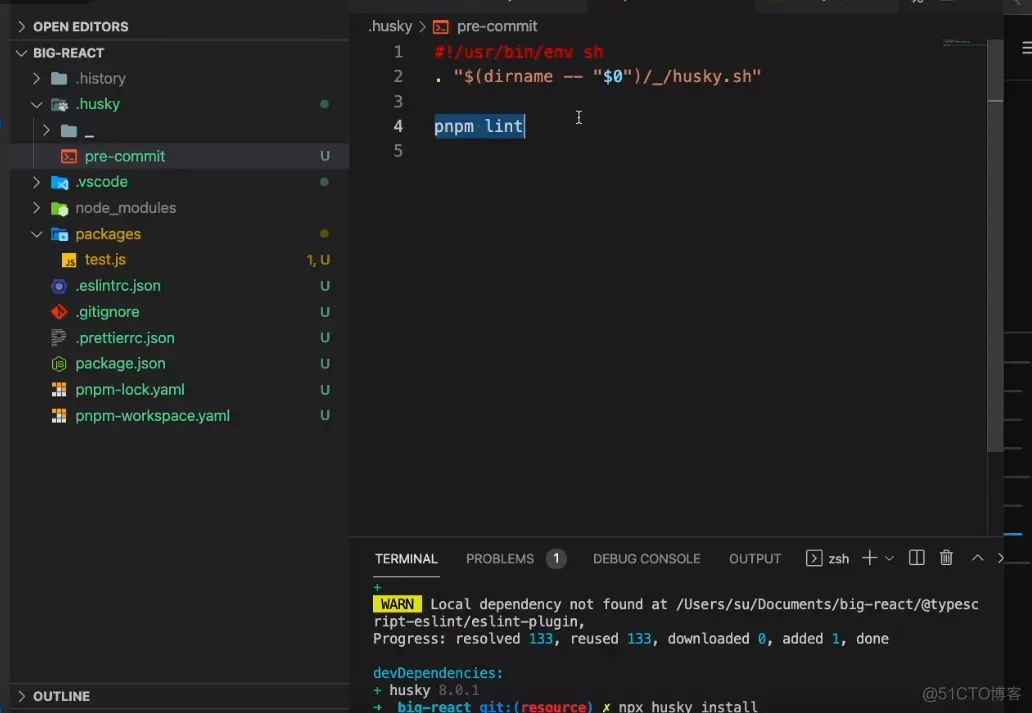The height and width of the screenshot is (713, 1032).
Task: Click the .history folder icon
Action: coord(59,78)
